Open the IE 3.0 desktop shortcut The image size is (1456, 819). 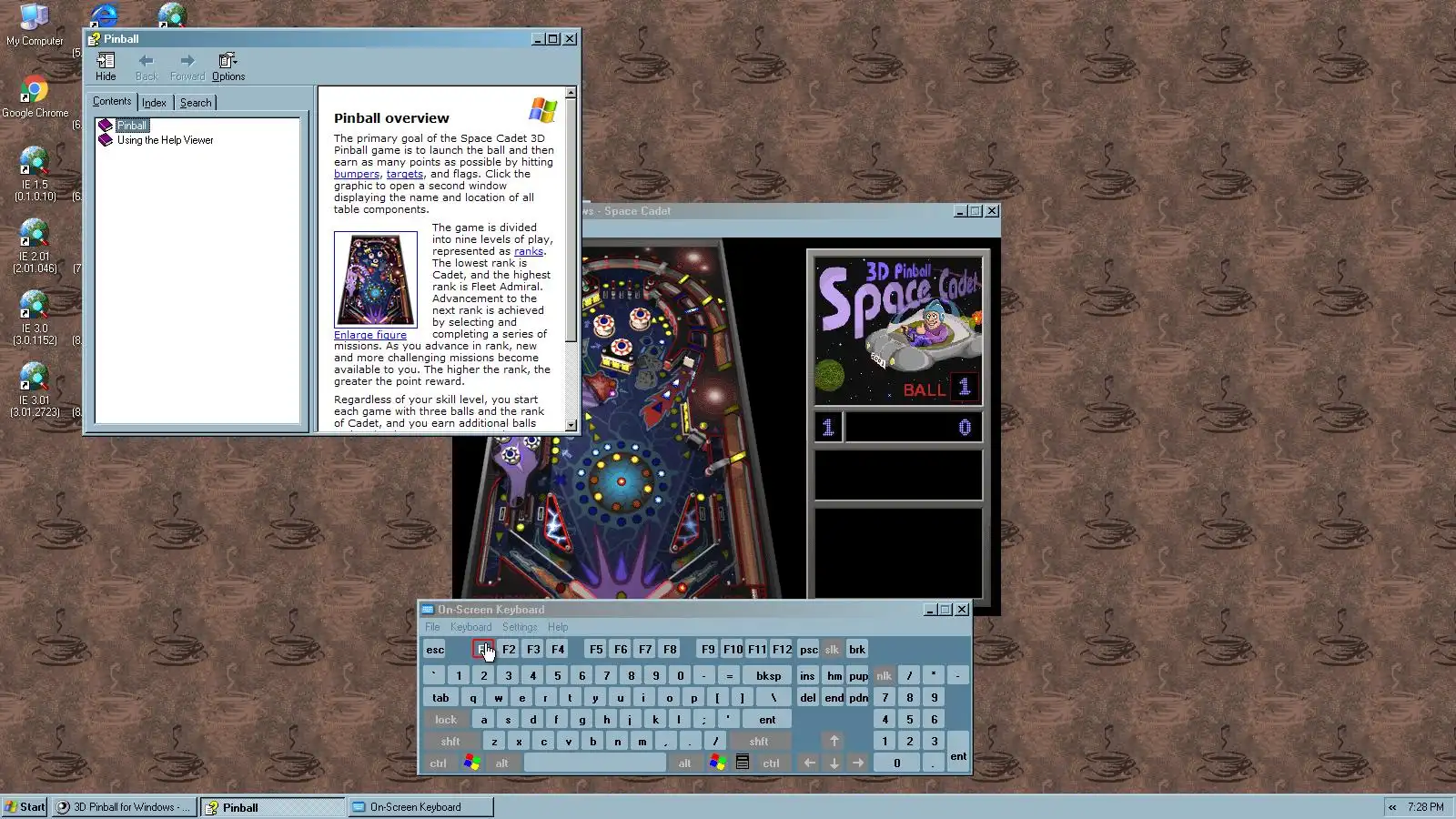pyautogui.click(x=35, y=318)
